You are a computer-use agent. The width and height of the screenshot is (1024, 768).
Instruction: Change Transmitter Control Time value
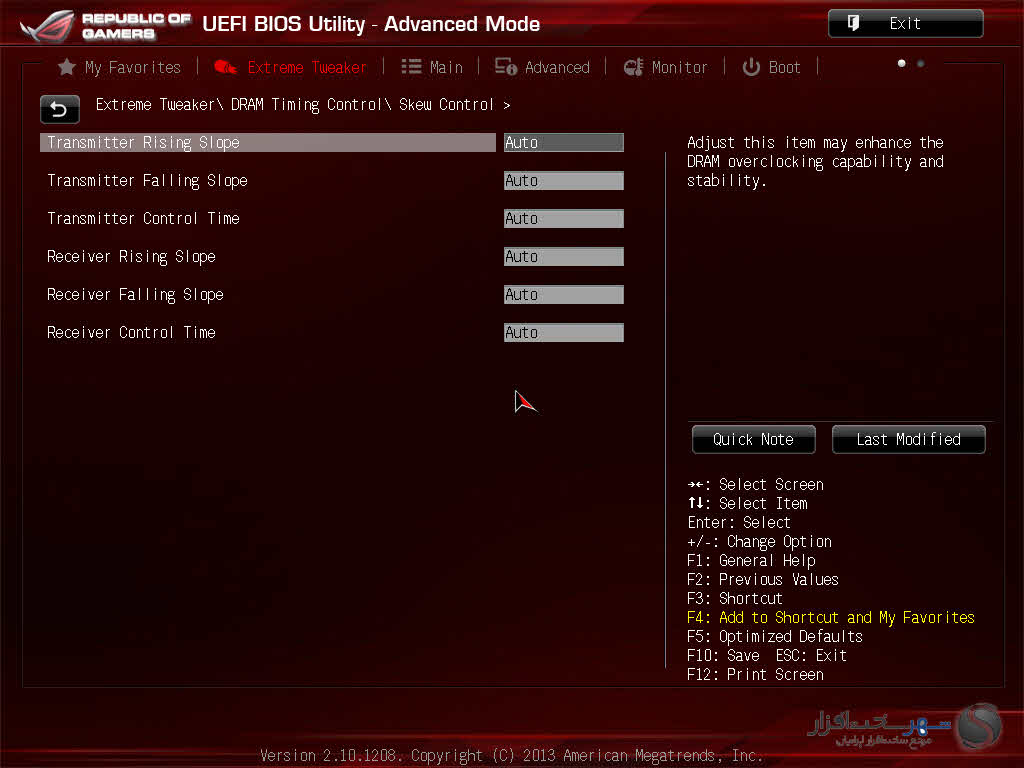pos(563,219)
